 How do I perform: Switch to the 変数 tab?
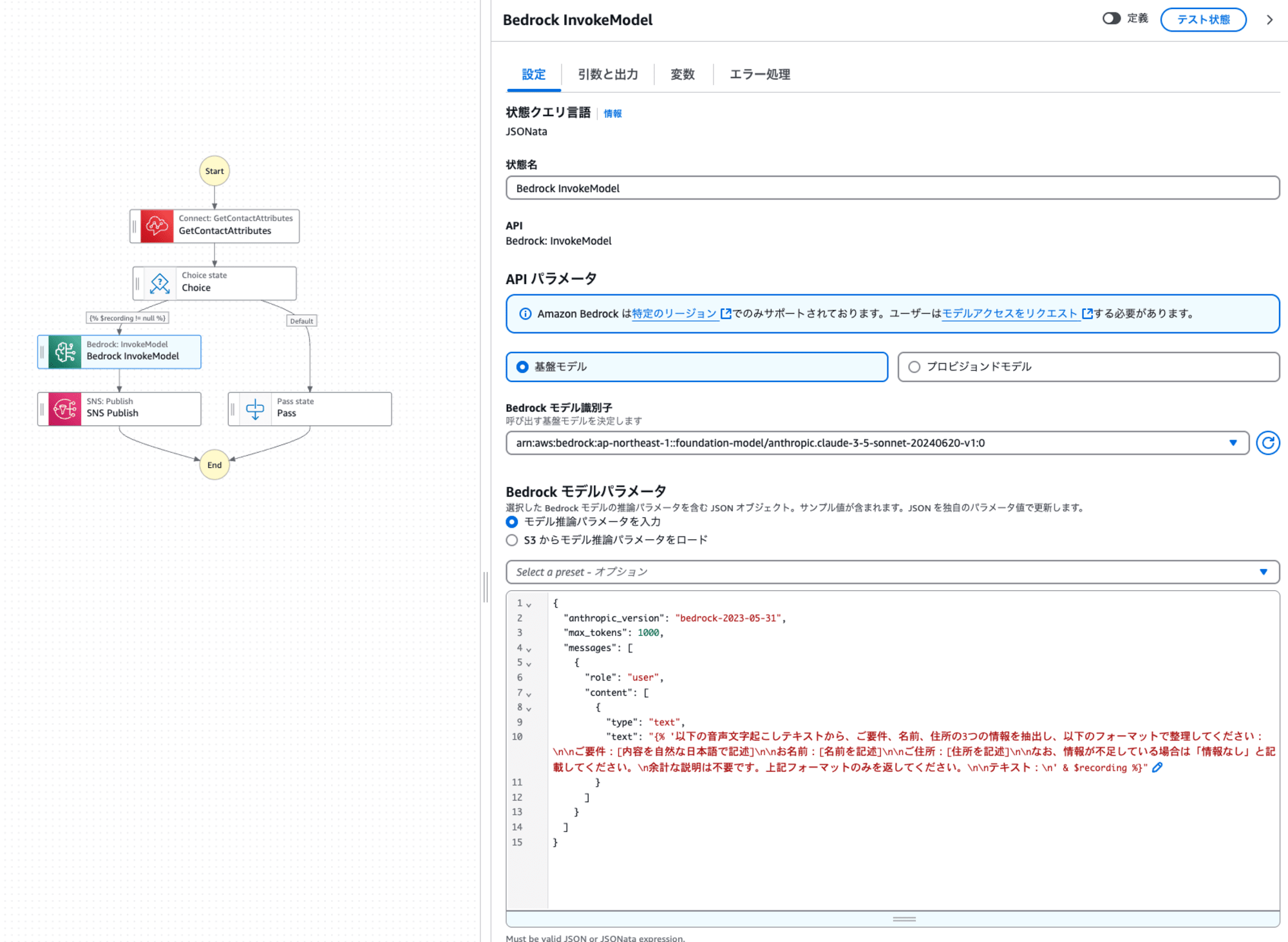click(x=683, y=75)
